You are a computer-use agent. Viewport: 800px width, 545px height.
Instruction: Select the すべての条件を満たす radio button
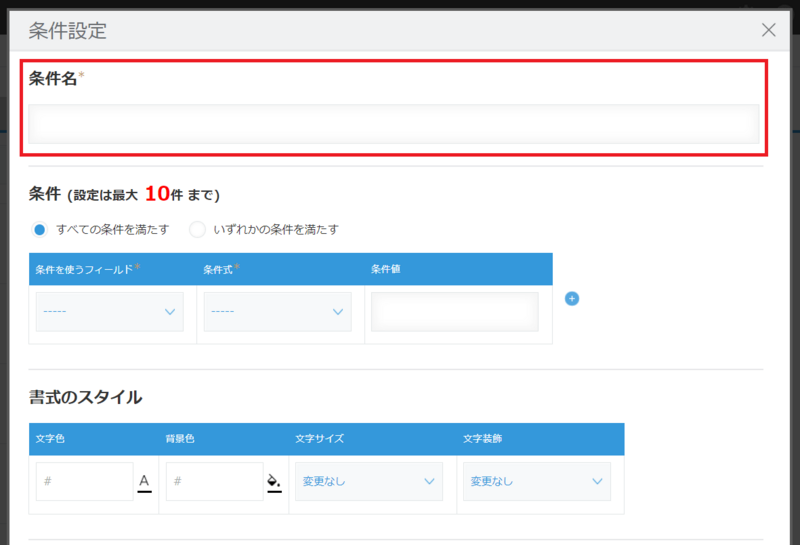[x=39, y=229]
